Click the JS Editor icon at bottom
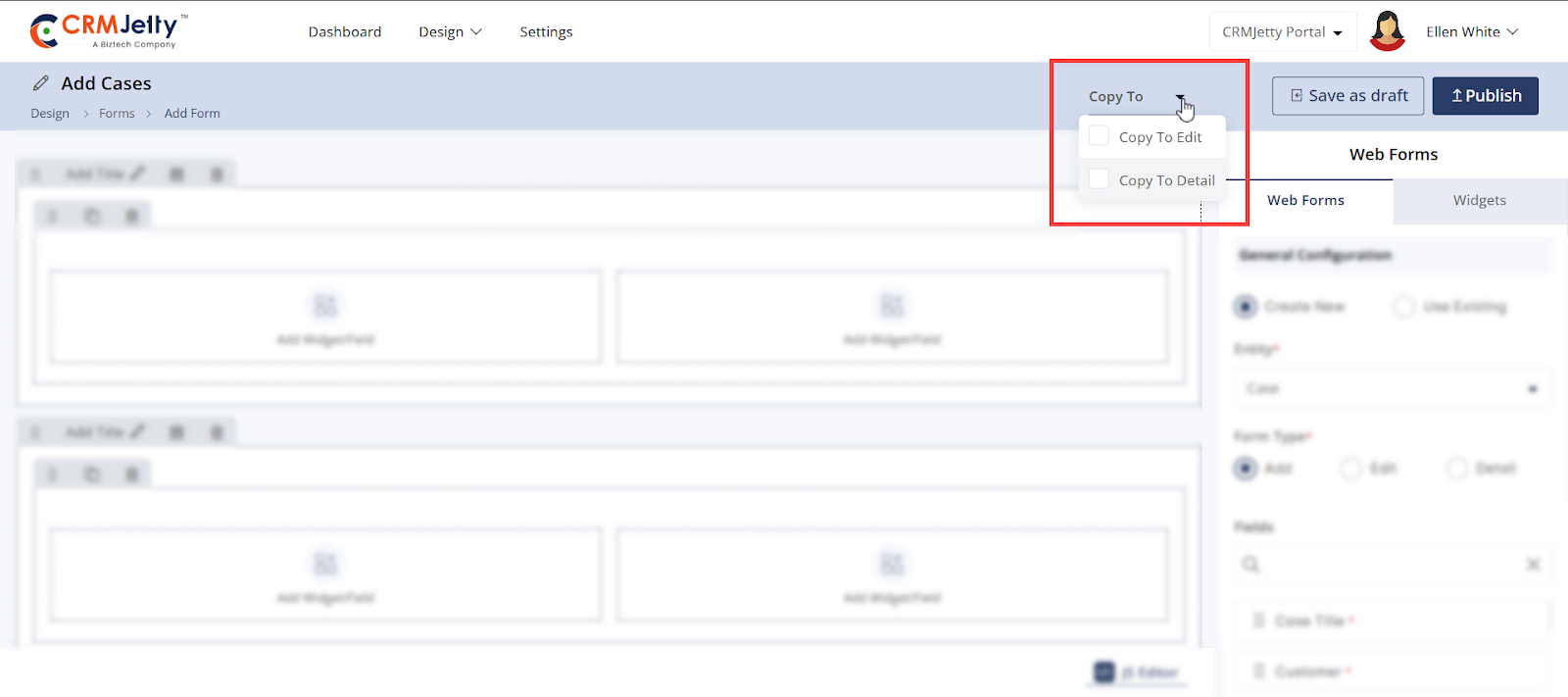This screenshot has width=1568, height=697. [1104, 672]
